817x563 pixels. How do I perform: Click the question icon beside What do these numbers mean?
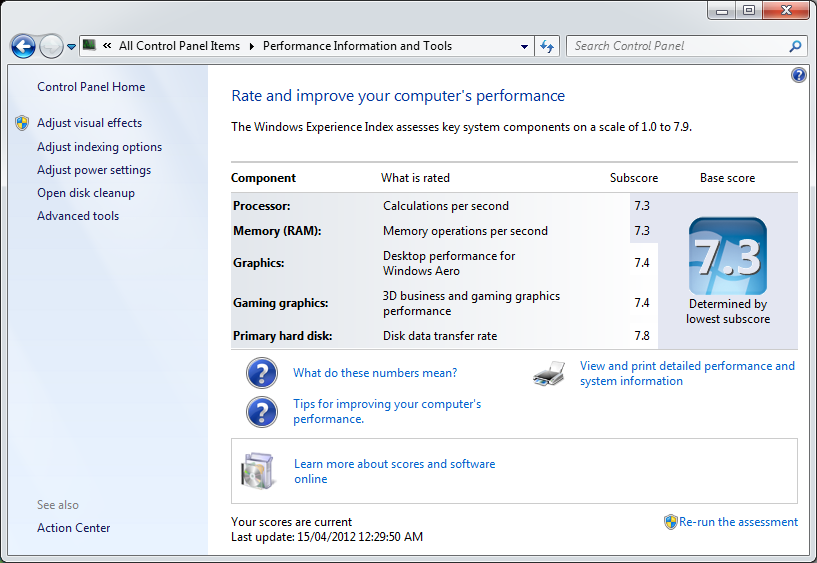click(262, 373)
